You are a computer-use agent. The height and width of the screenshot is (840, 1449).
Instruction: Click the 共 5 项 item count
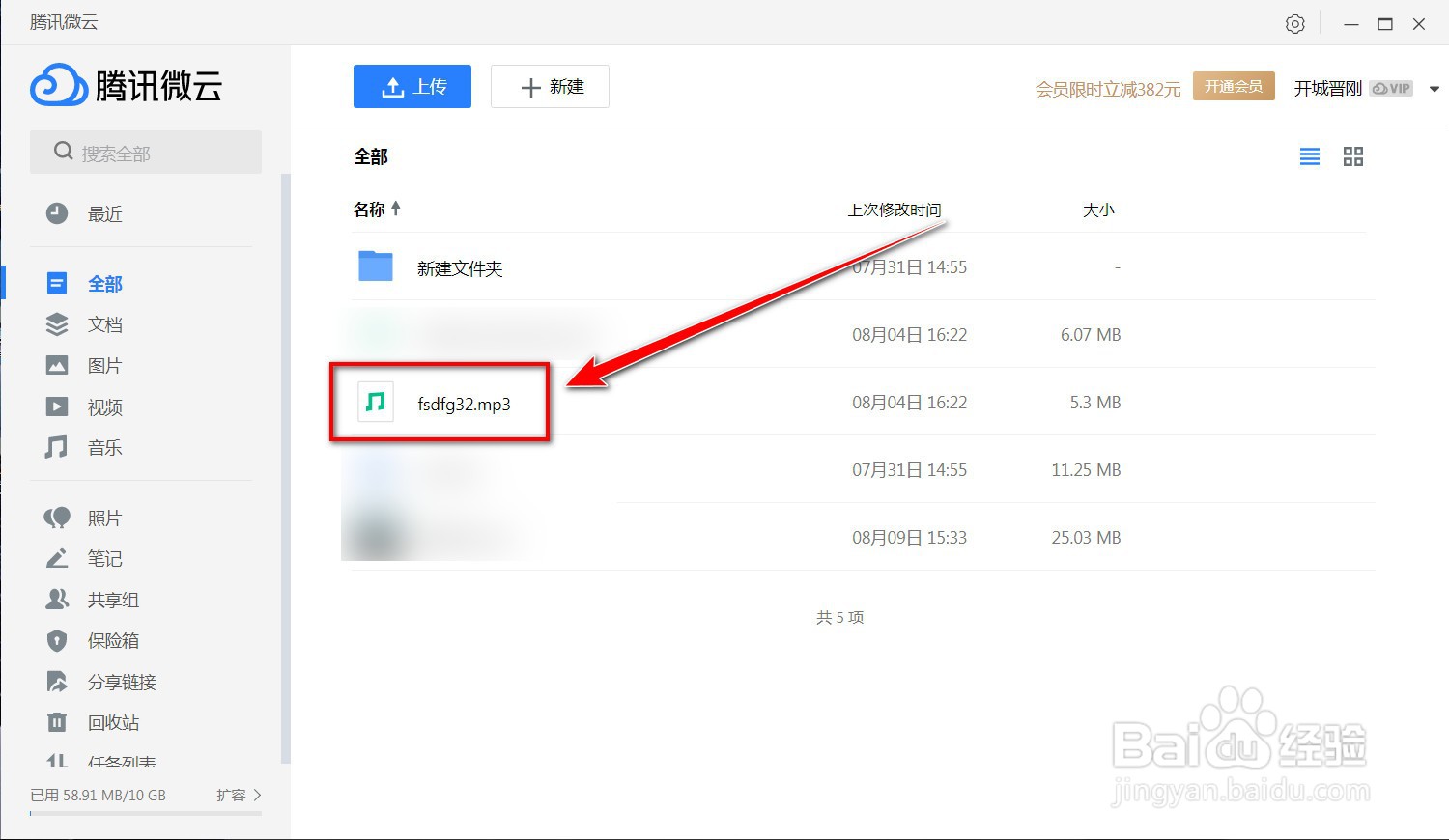click(839, 617)
